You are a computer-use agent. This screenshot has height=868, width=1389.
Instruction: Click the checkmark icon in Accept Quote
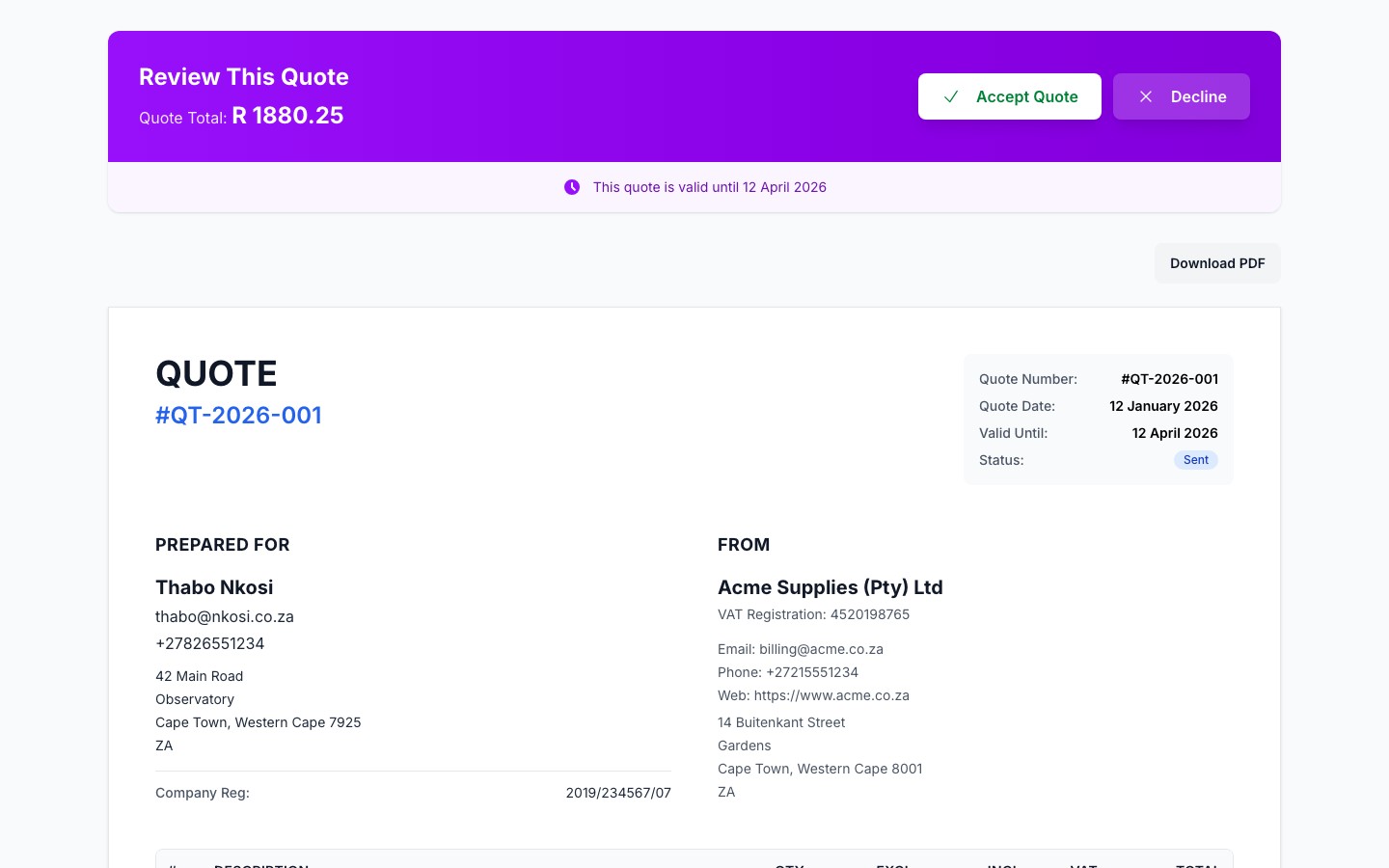(x=951, y=96)
